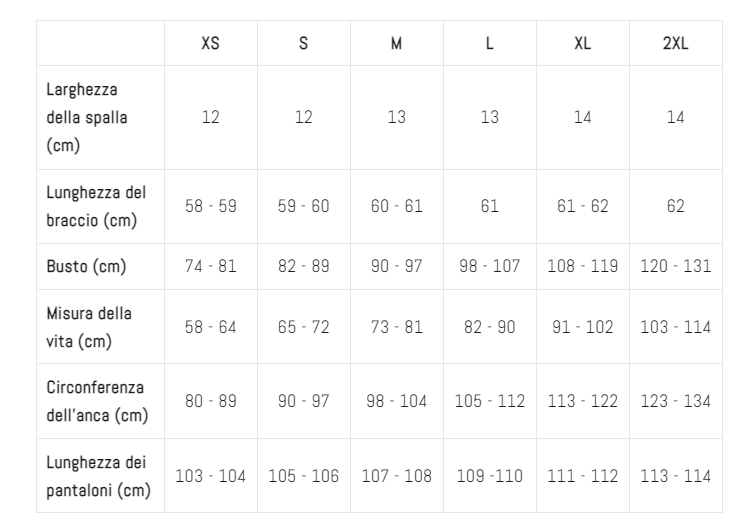752x522 pixels.
Task: Click the "Larghezza della spalla (cm)" row label
Action: coord(87,117)
